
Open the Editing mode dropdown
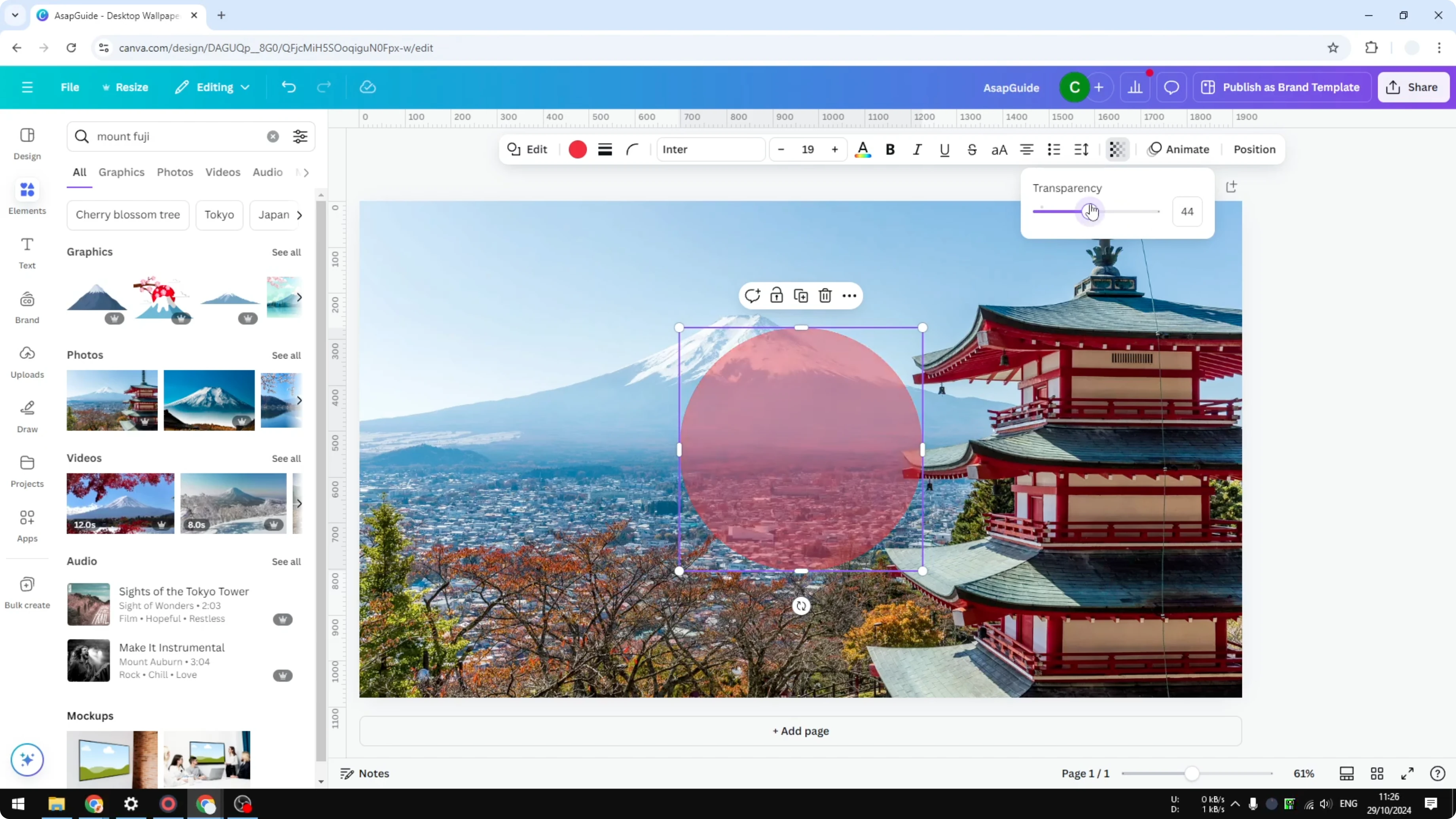[x=212, y=87]
